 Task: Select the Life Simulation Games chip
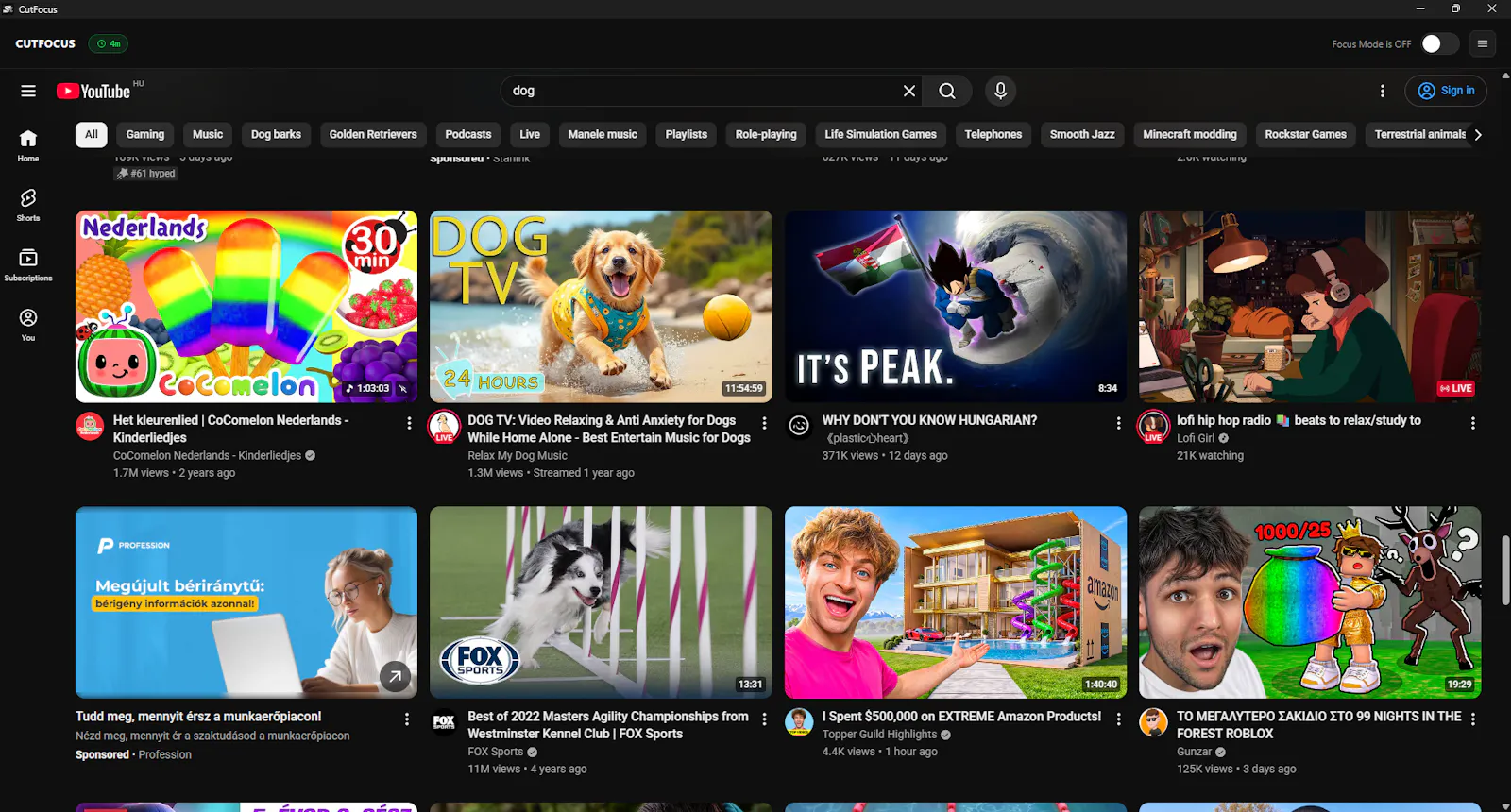click(x=881, y=135)
